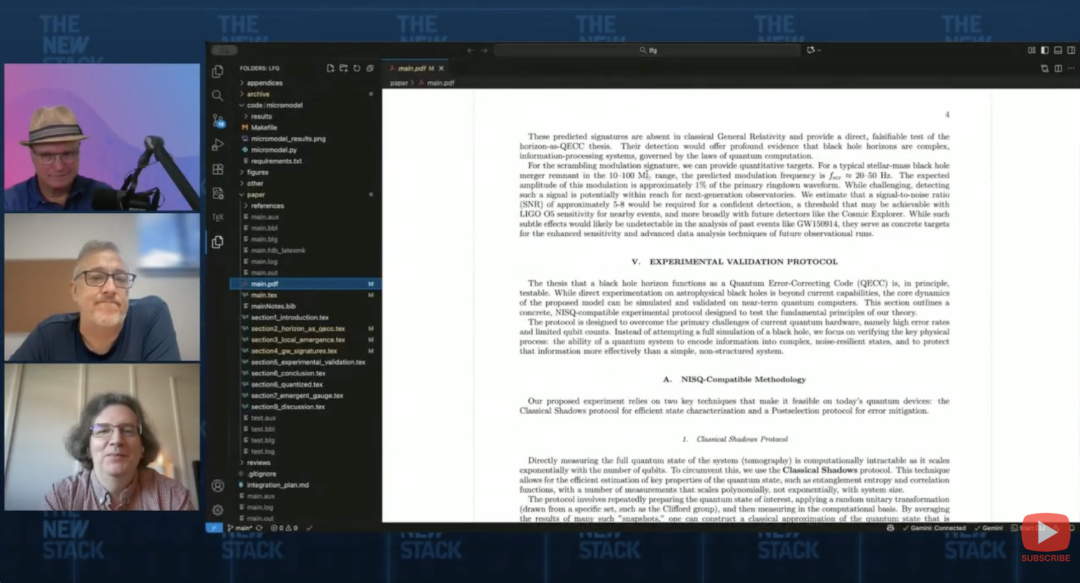The width and height of the screenshot is (1080, 583).
Task: Expand the reviews folder
Action: click(x=258, y=462)
